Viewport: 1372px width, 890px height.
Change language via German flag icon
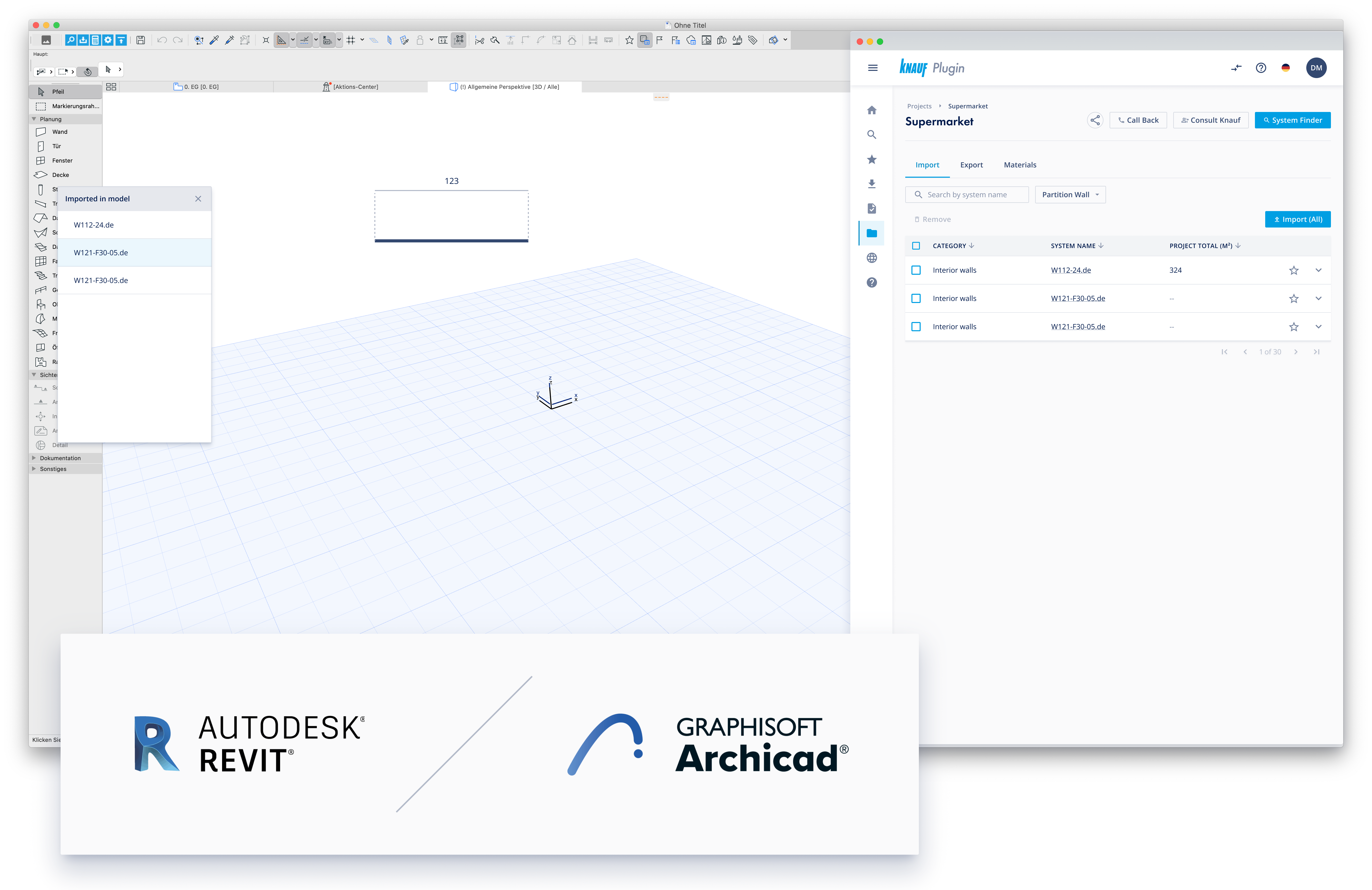coord(1285,68)
